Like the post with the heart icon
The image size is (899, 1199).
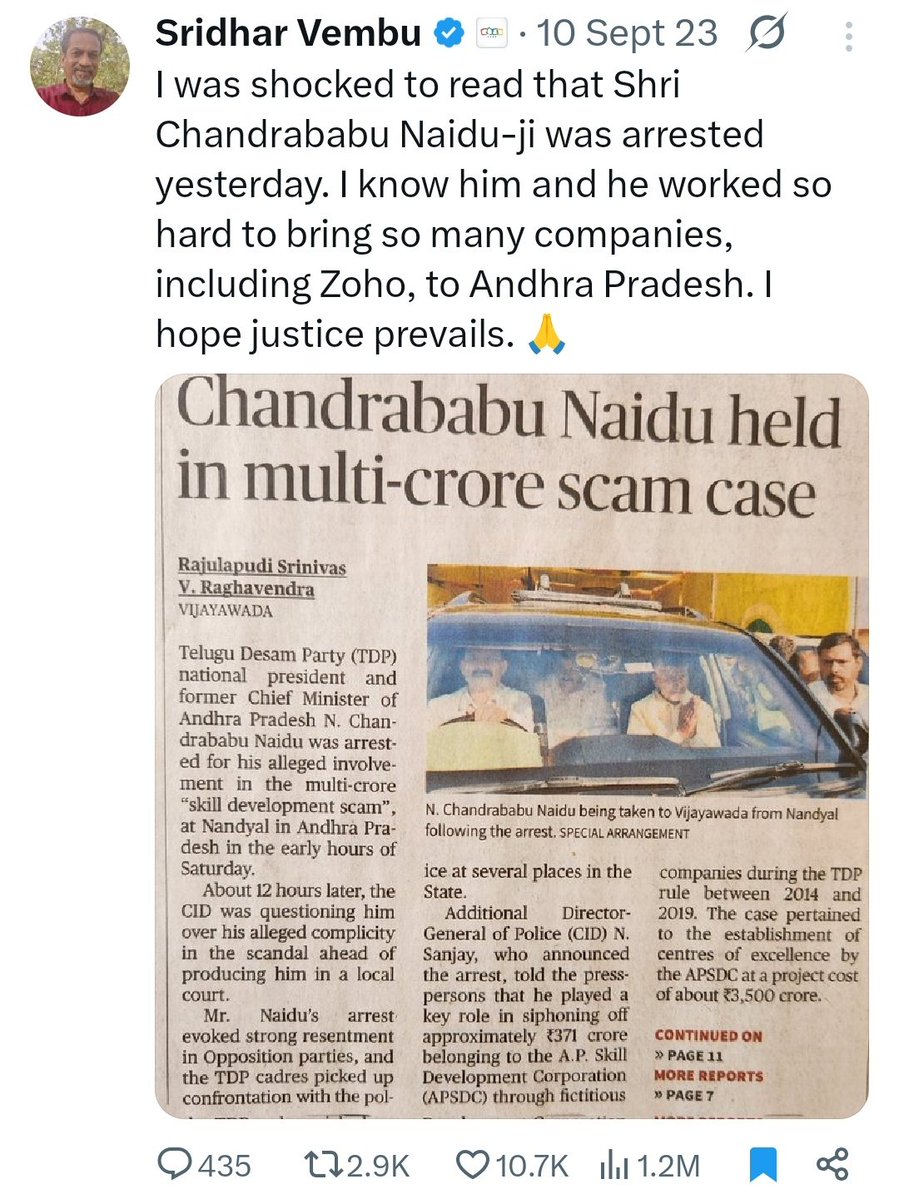473,1165
